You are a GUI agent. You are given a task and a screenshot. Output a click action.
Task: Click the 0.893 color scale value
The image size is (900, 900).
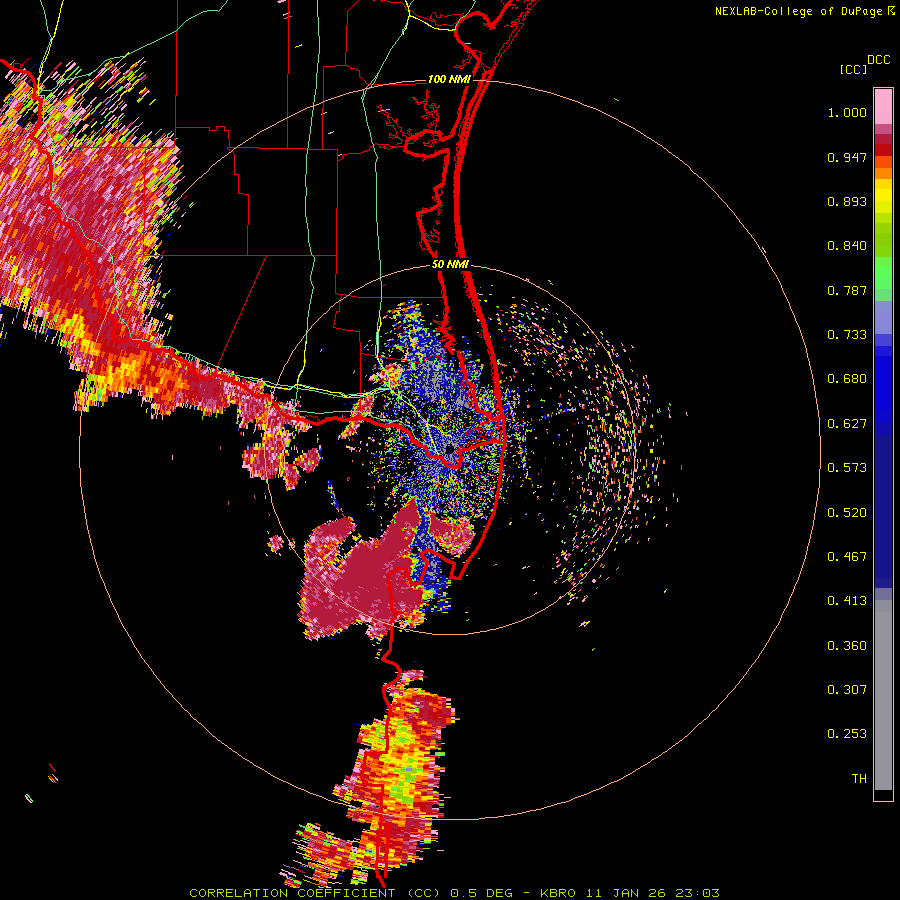[847, 201]
